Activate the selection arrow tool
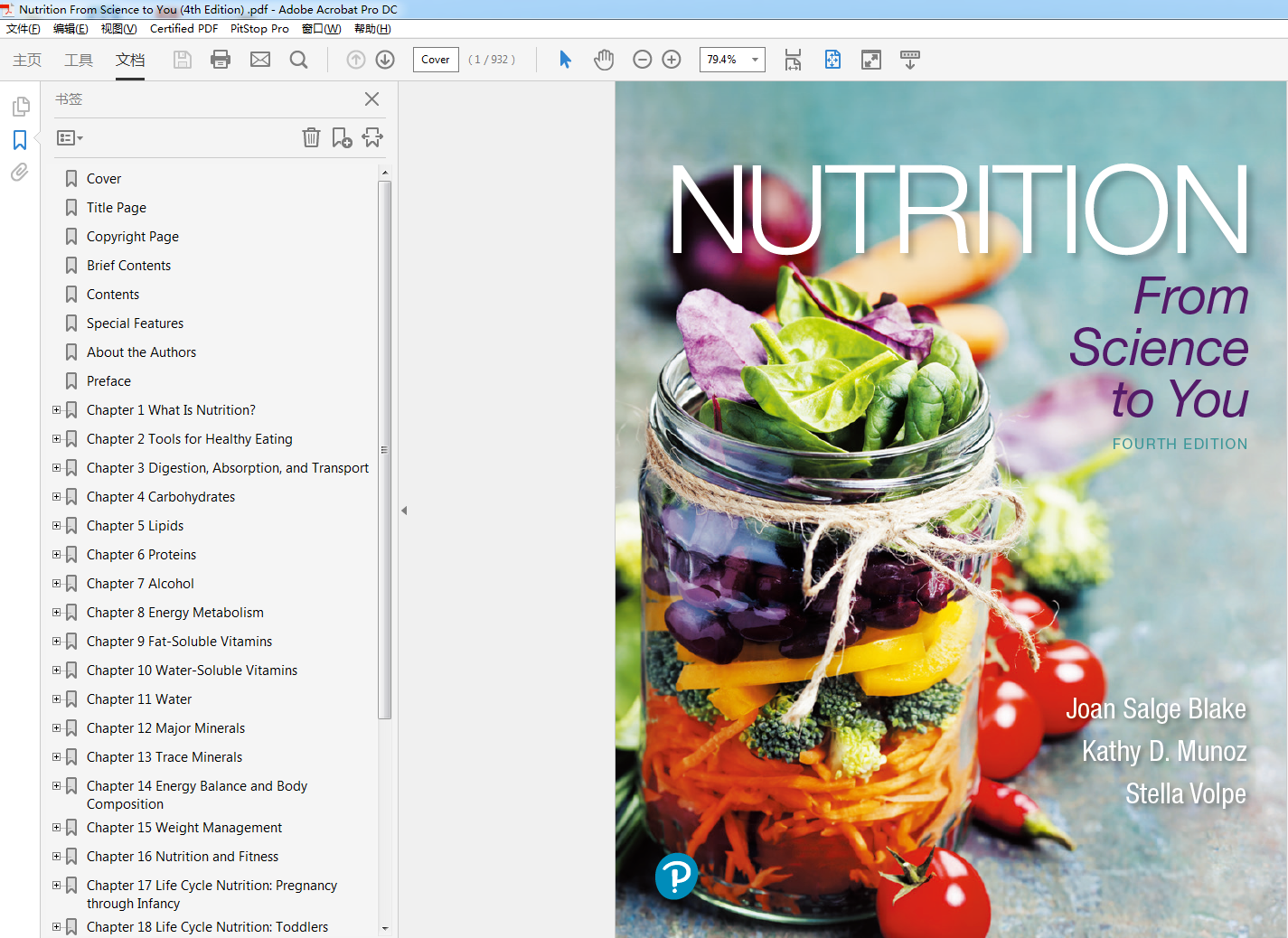 [565, 60]
